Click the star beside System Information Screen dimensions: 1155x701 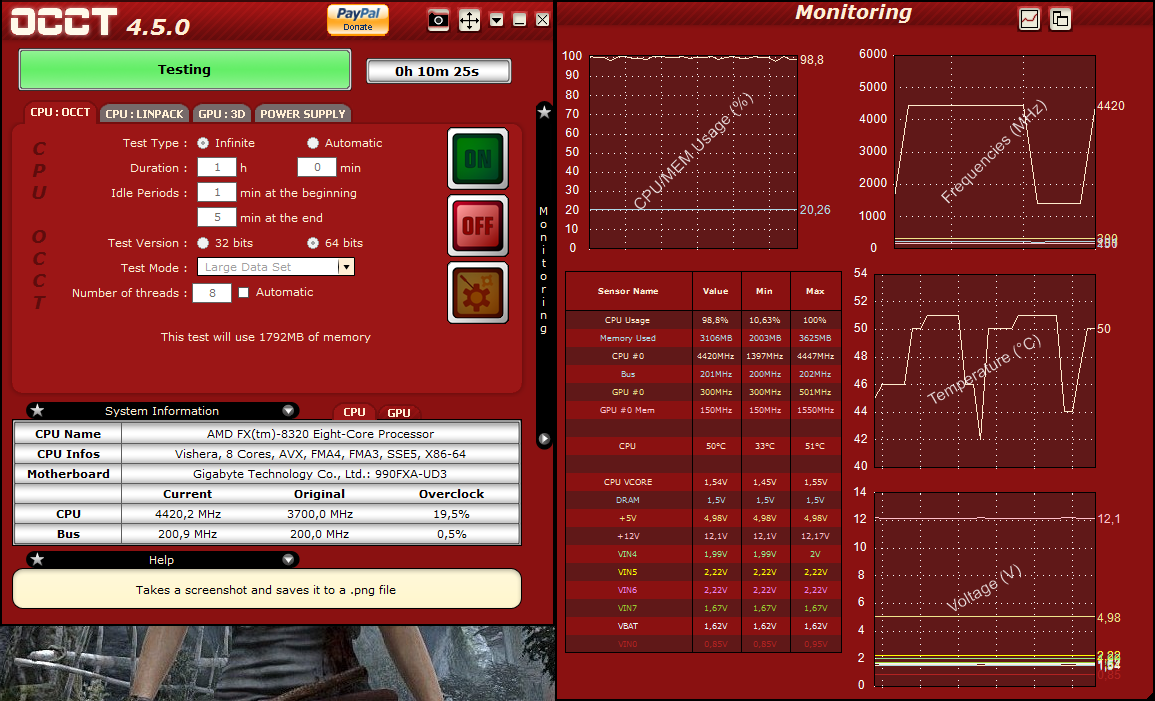(x=38, y=411)
